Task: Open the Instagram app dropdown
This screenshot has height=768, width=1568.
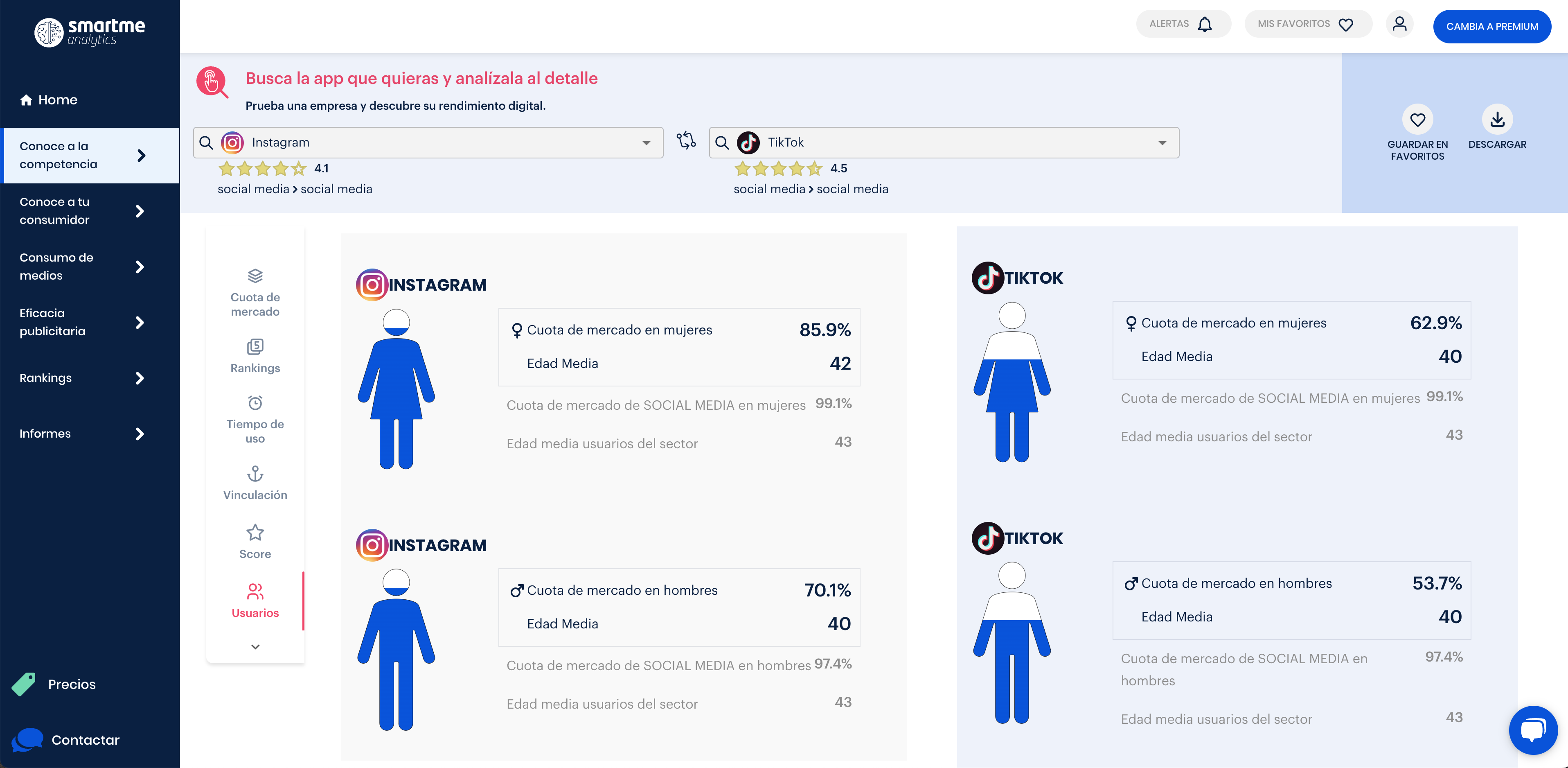Action: point(646,142)
